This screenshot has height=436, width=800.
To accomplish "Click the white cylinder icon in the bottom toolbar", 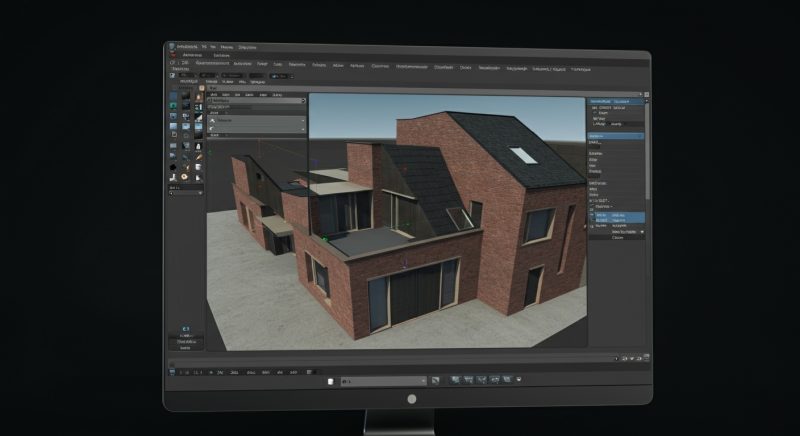I will tap(331, 381).
